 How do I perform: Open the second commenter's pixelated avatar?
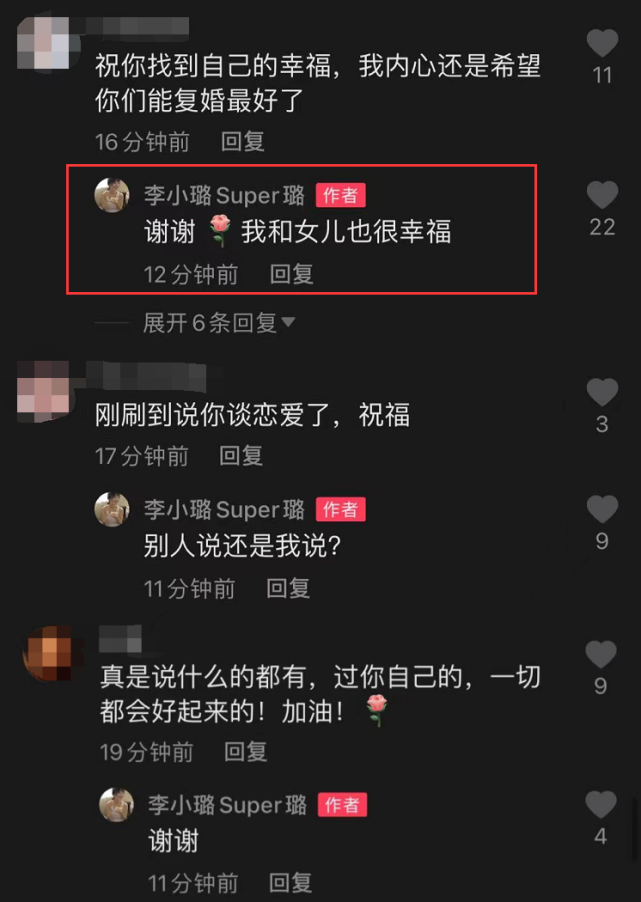(x=44, y=392)
